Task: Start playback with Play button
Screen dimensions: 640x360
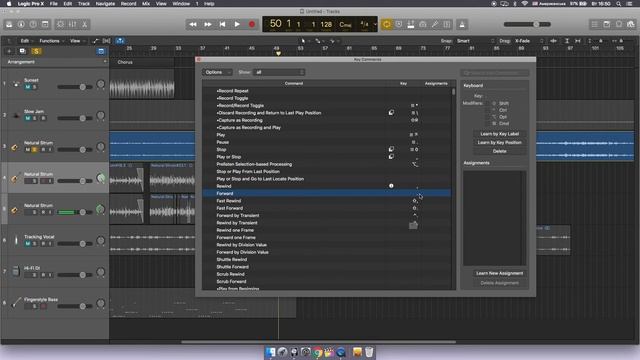Action: point(237,24)
